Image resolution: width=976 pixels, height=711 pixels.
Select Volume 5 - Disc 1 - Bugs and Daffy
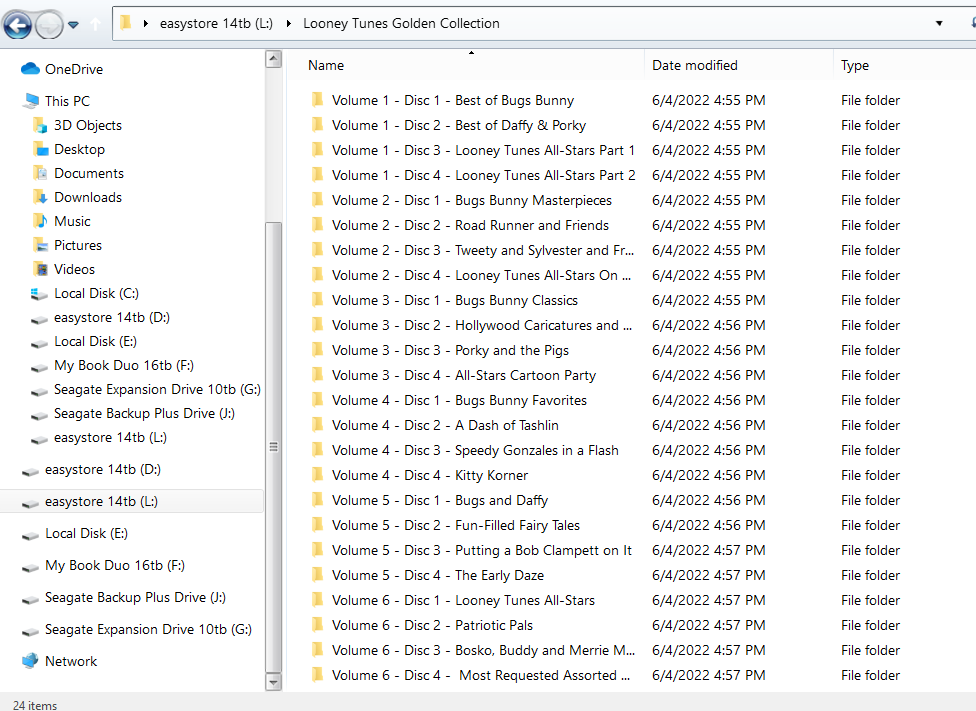[x=439, y=501]
